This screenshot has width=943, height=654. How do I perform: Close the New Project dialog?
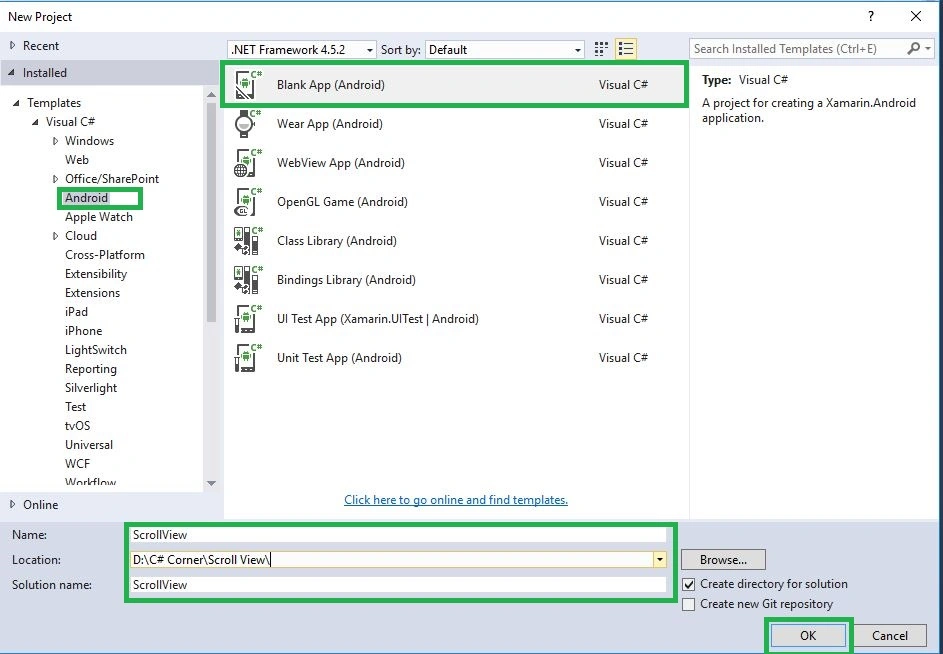tap(915, 16)
